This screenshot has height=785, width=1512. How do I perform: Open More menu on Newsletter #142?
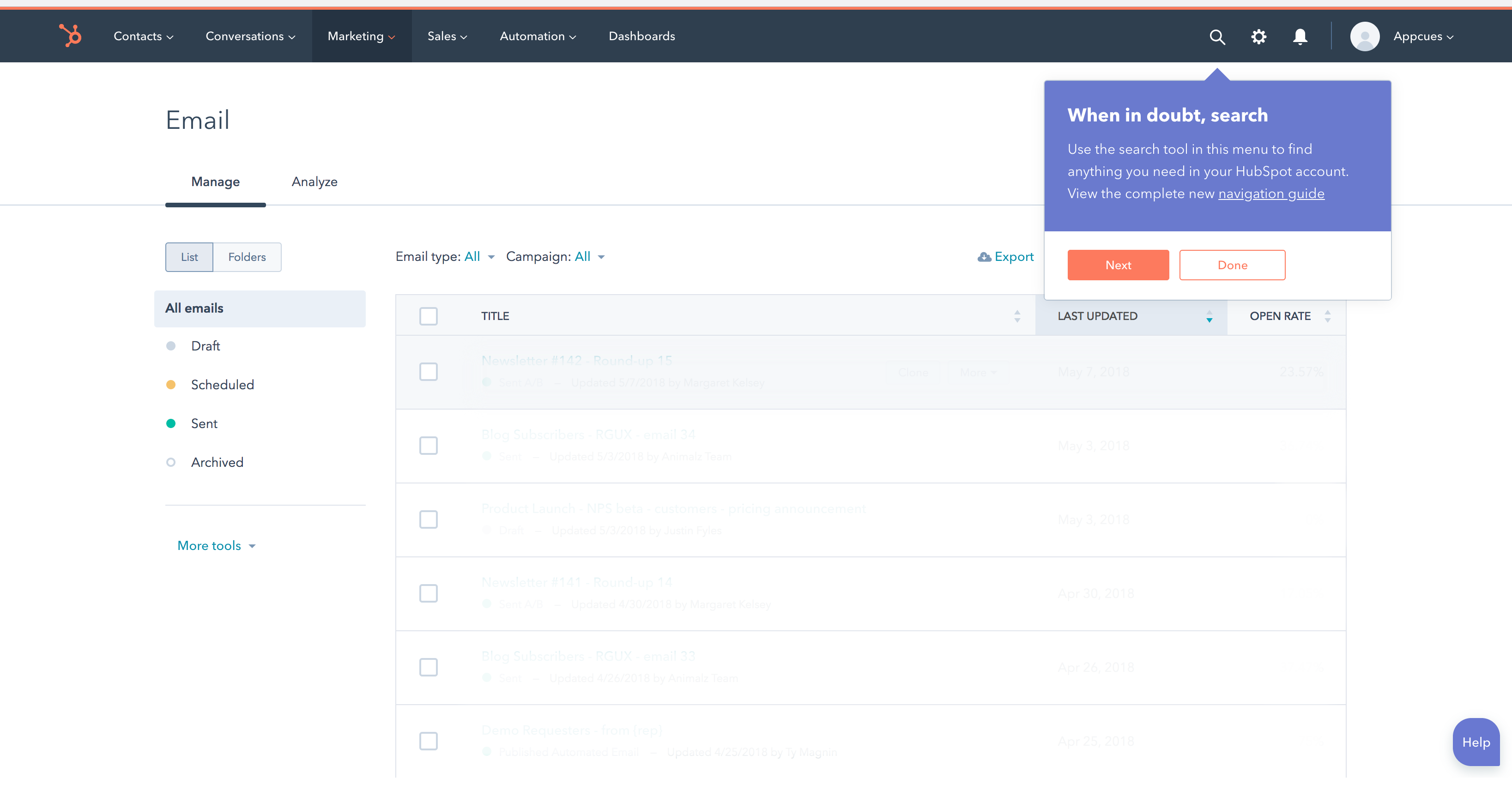pos(978,373)
